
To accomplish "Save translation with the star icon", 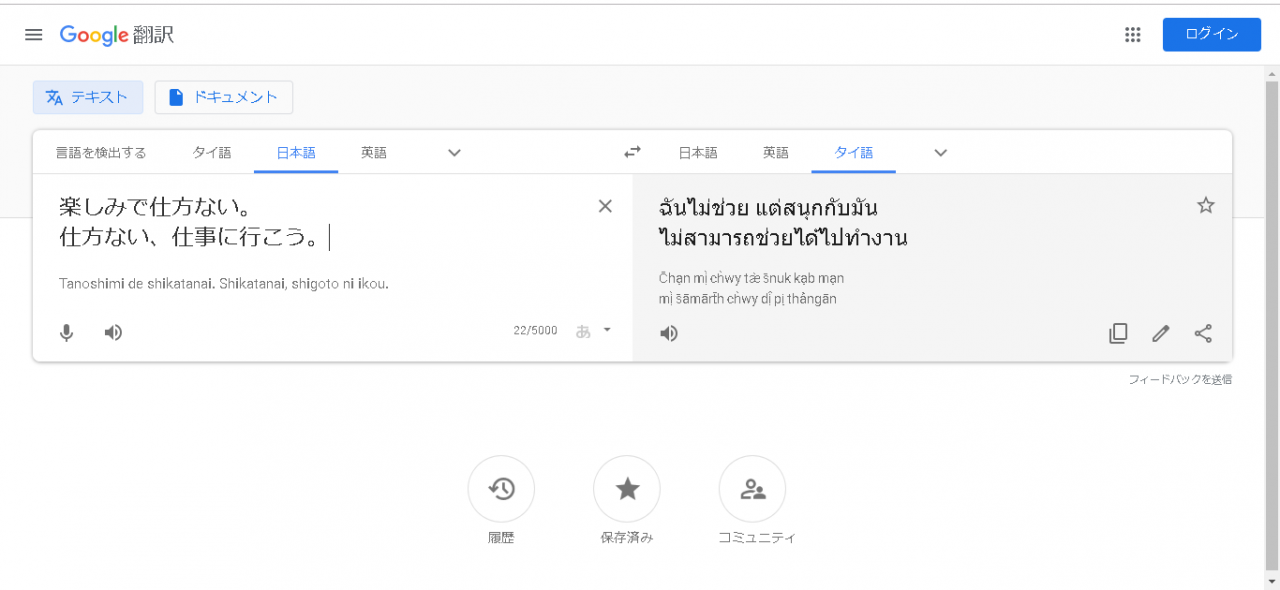I will [1206, 205].
